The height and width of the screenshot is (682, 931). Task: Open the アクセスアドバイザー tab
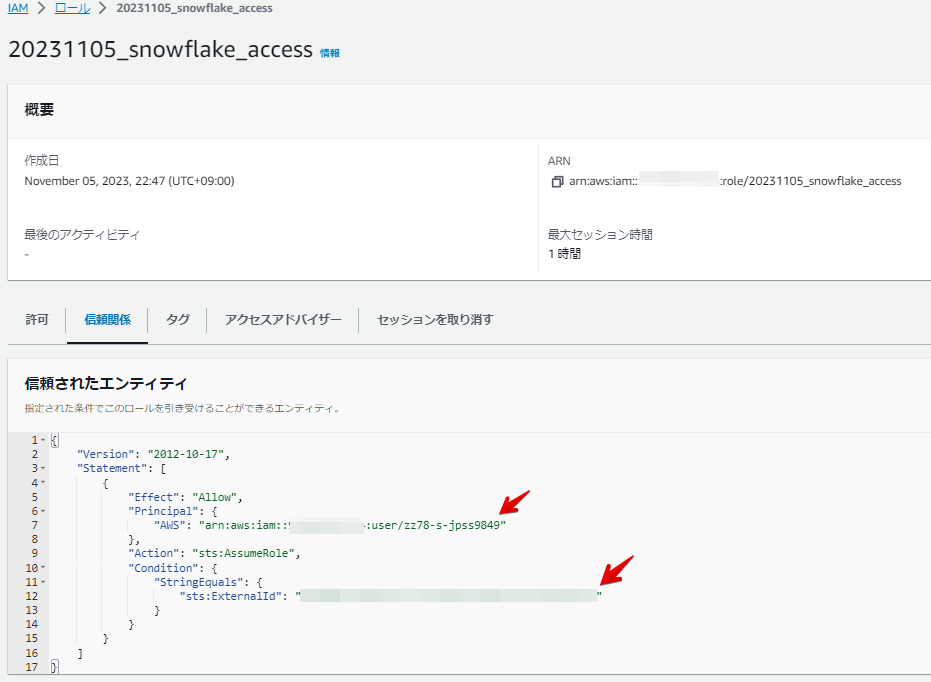283,319
